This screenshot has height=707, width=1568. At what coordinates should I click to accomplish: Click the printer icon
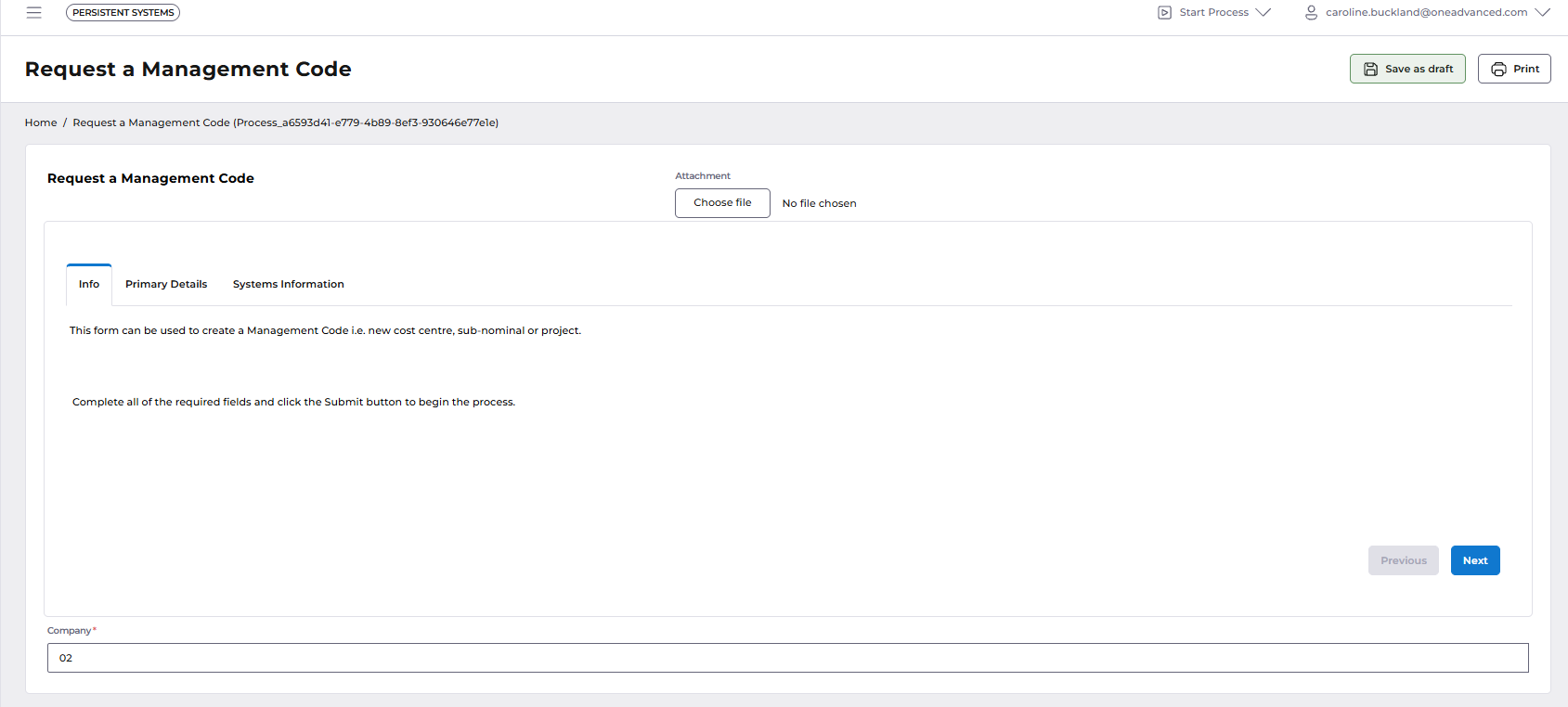tap(1498, 70)
